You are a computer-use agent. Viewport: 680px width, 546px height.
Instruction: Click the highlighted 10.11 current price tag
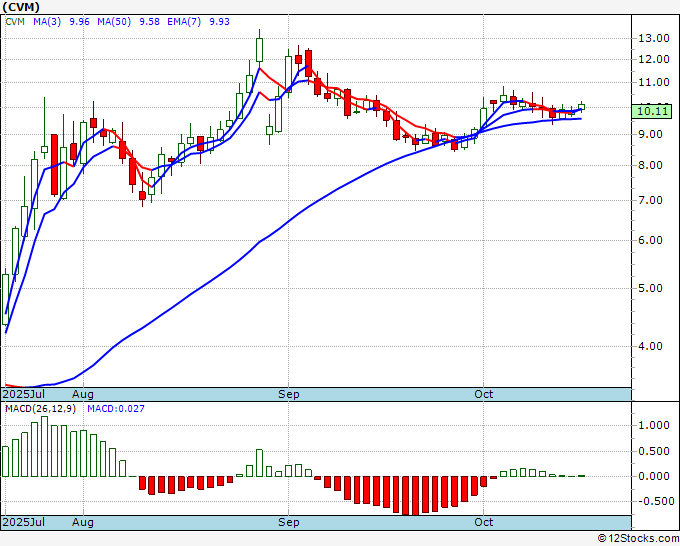(652, 111)
